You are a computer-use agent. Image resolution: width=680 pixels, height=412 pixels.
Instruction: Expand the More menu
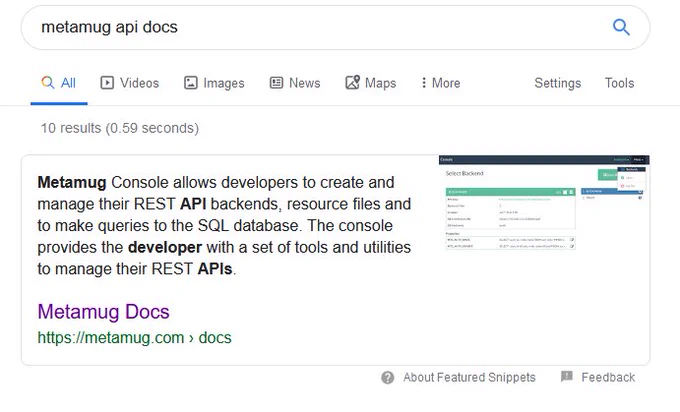441,83
